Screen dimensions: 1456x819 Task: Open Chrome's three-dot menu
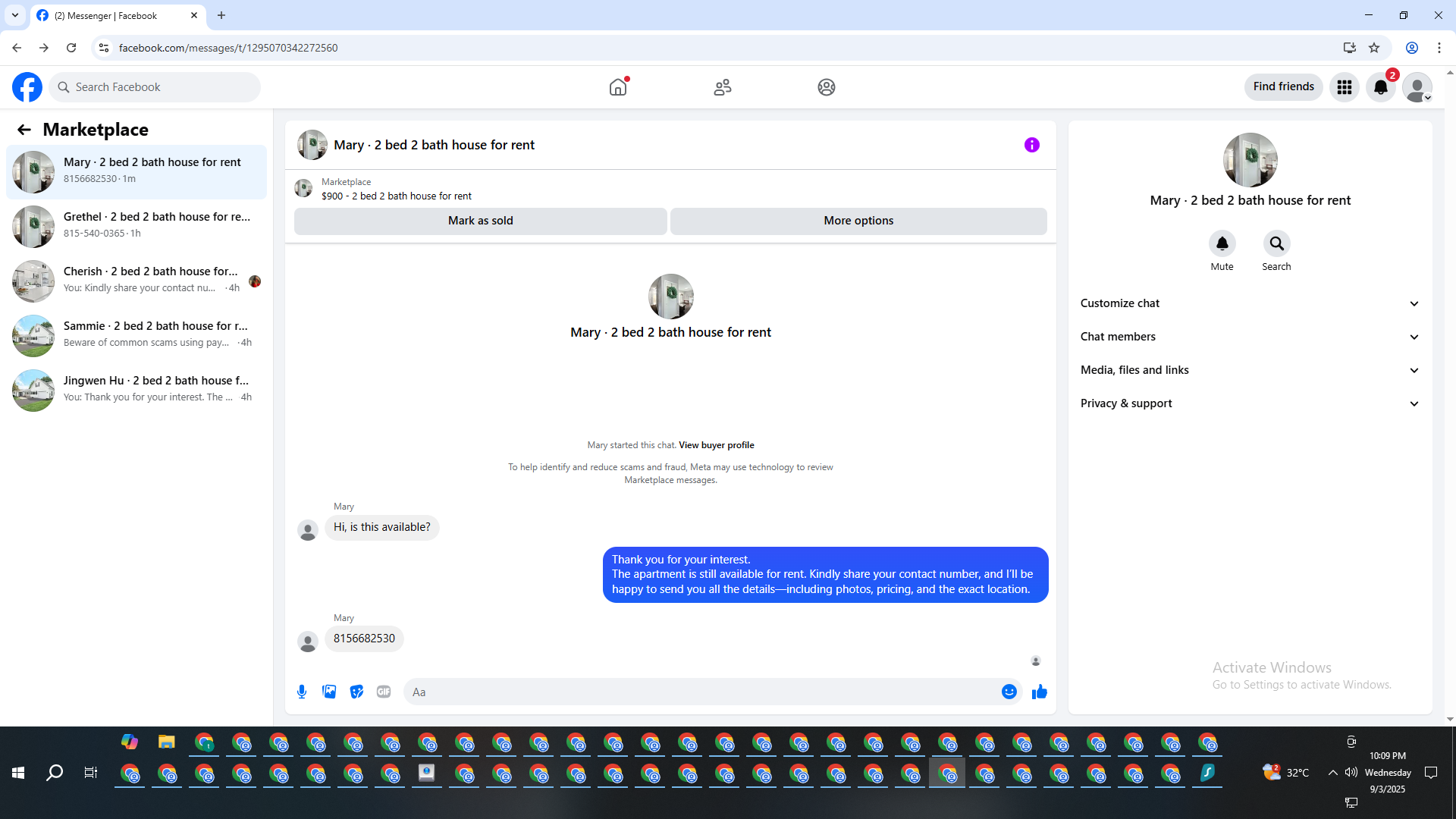click(1439, 48)
